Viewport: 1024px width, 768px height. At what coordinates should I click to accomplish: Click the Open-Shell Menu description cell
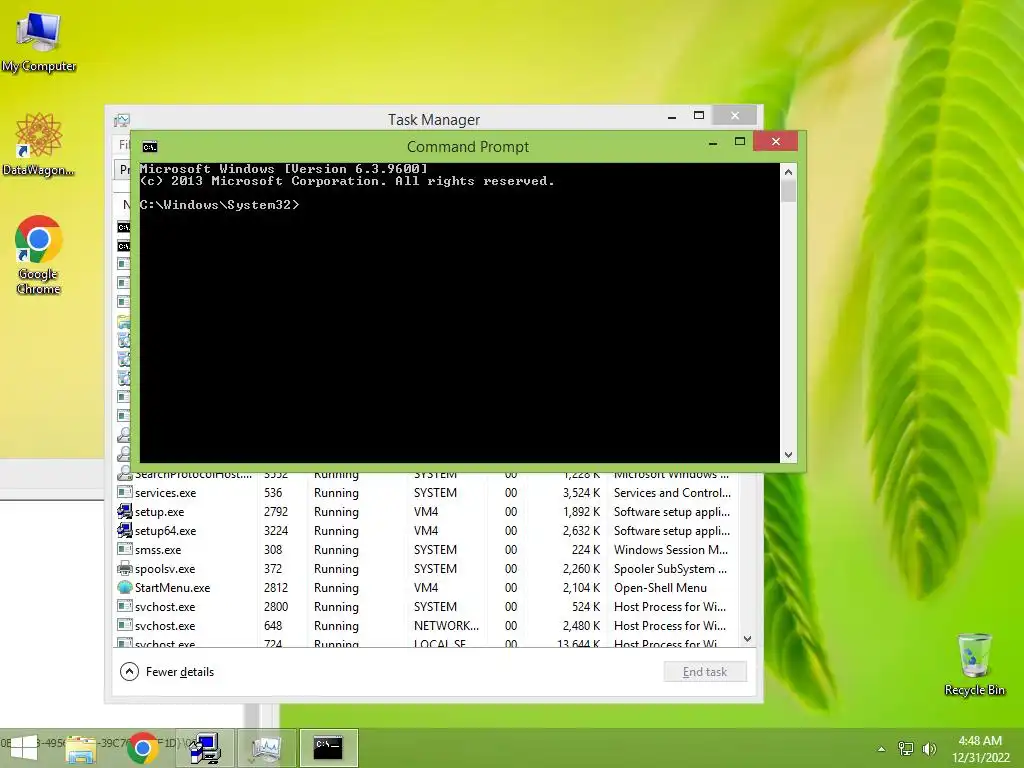pos(660,587)
